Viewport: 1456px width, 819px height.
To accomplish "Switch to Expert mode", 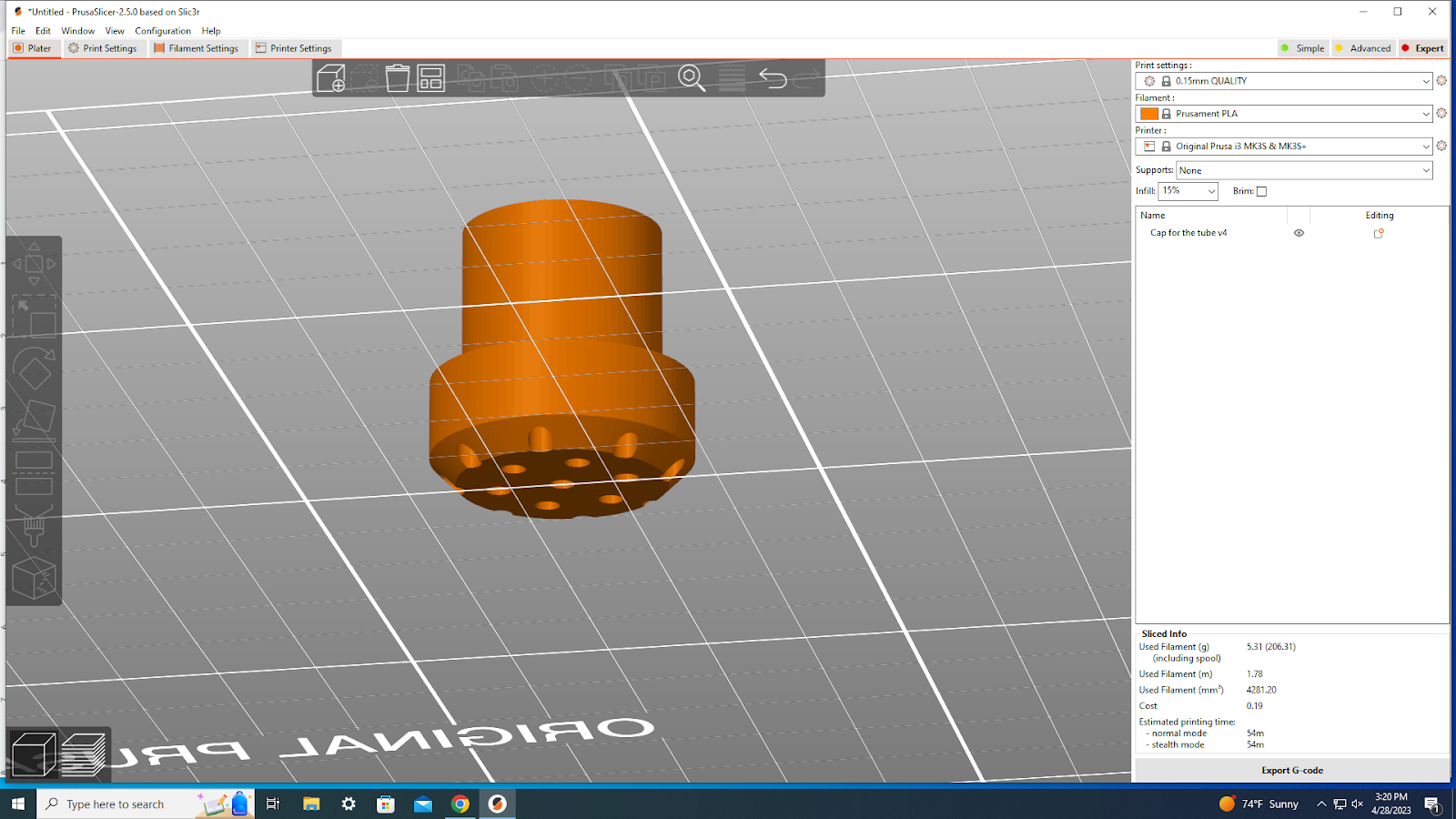I will tap(1422, 48).
